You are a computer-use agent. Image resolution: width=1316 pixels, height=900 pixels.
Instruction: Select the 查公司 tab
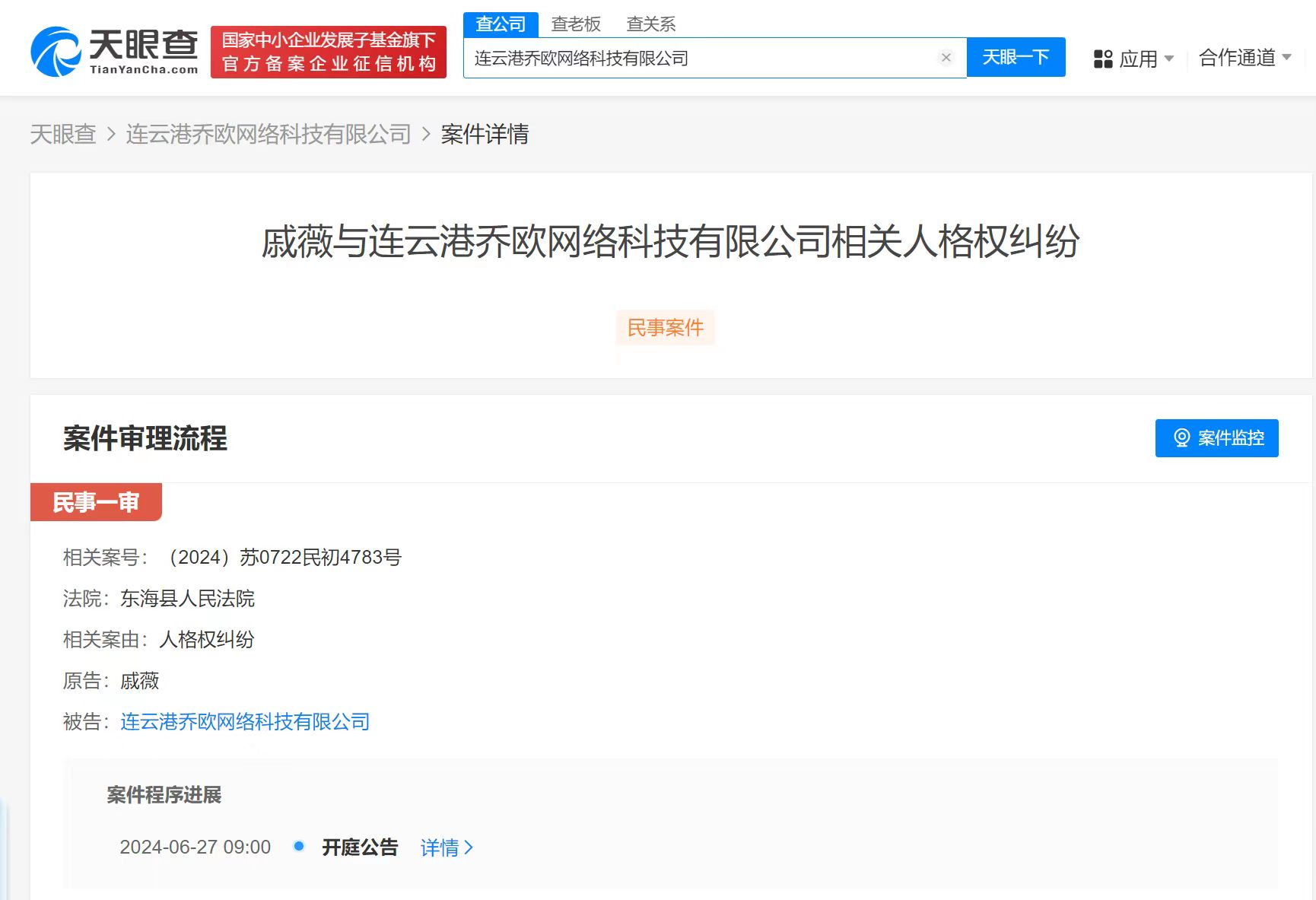[x=500, y=24]
